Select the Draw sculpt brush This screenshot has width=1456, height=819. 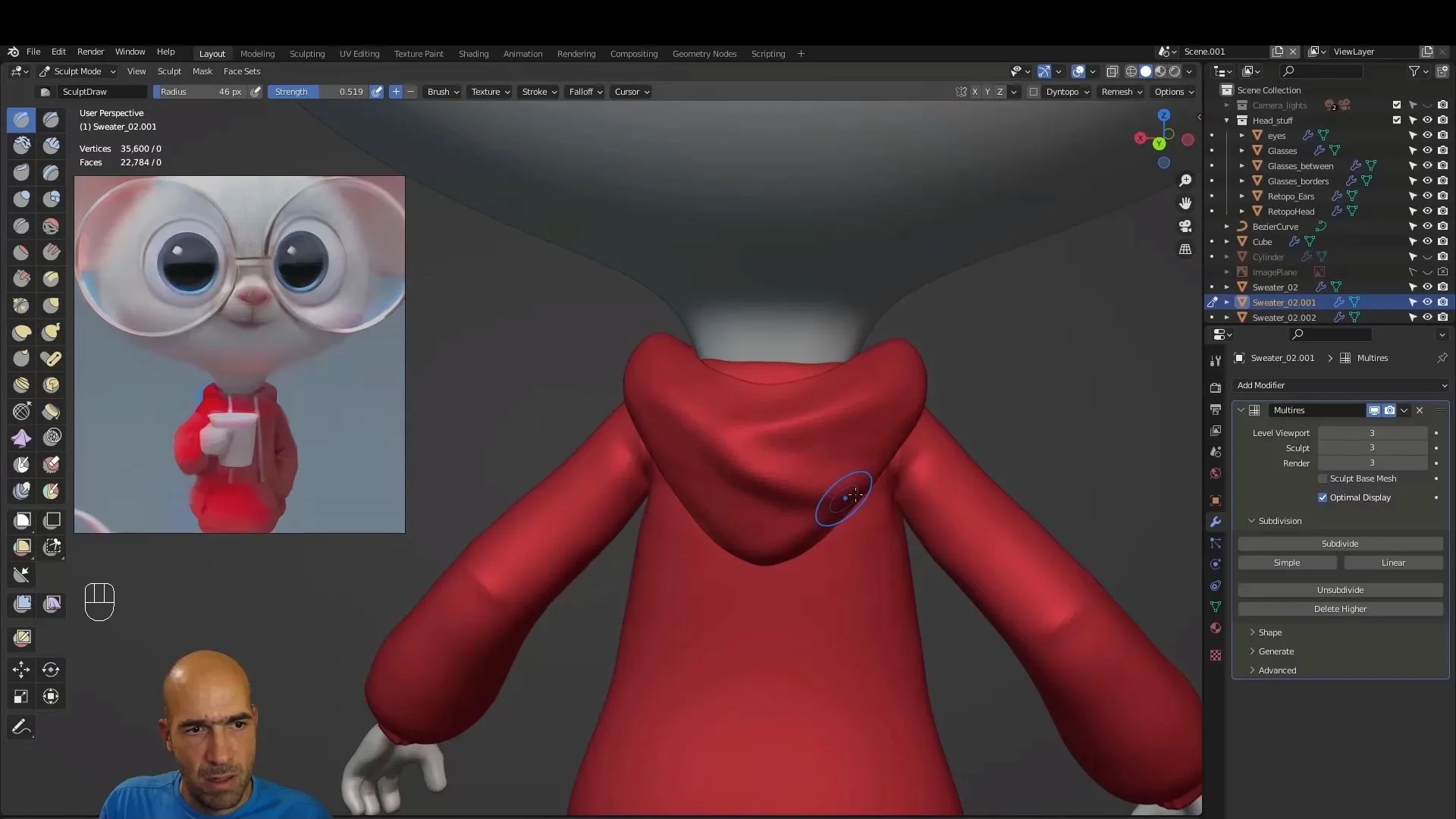pos(21,120)
